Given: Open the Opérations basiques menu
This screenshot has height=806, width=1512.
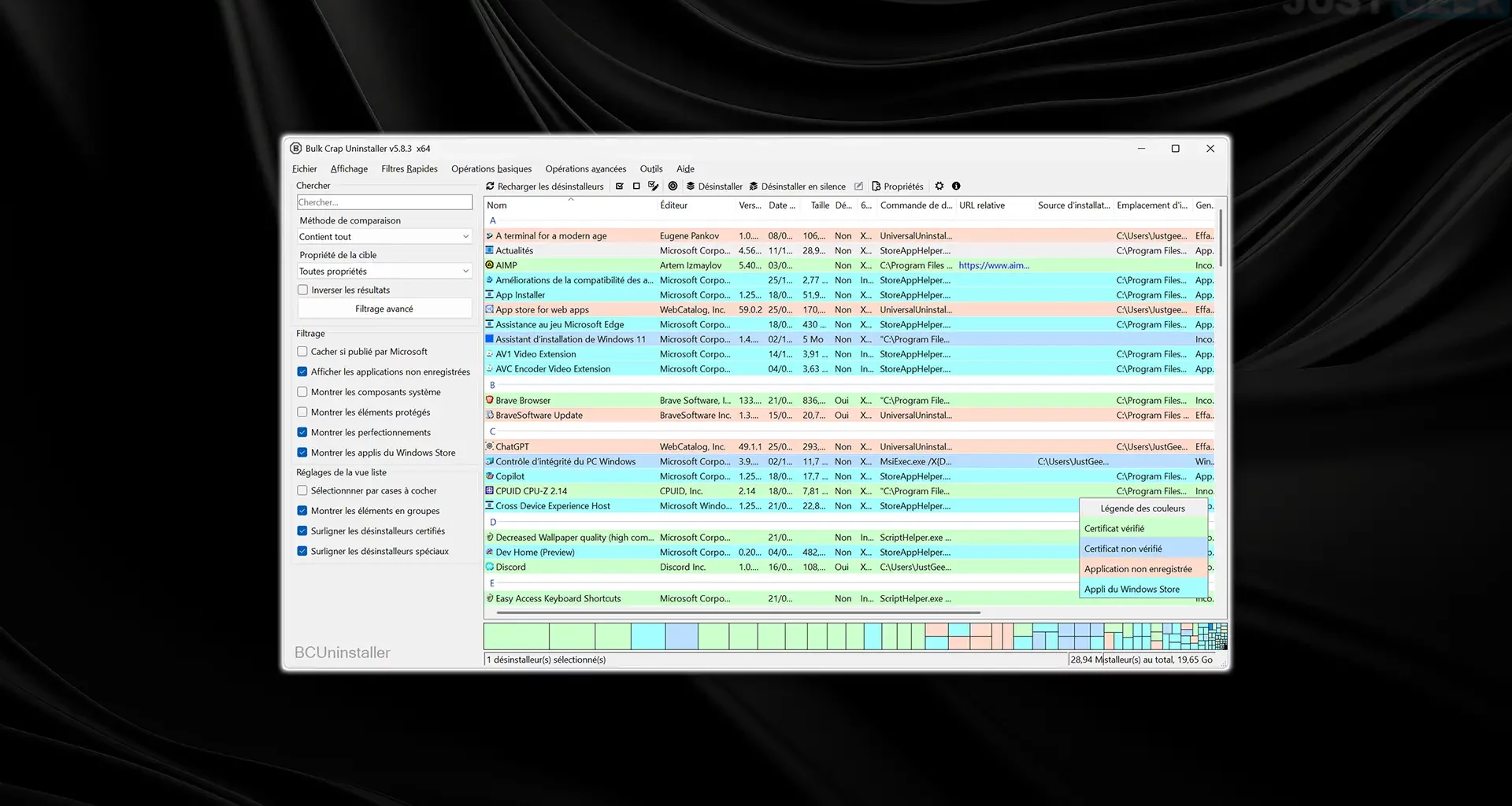Looking at the screenshot, I should (x=491, y=168).
